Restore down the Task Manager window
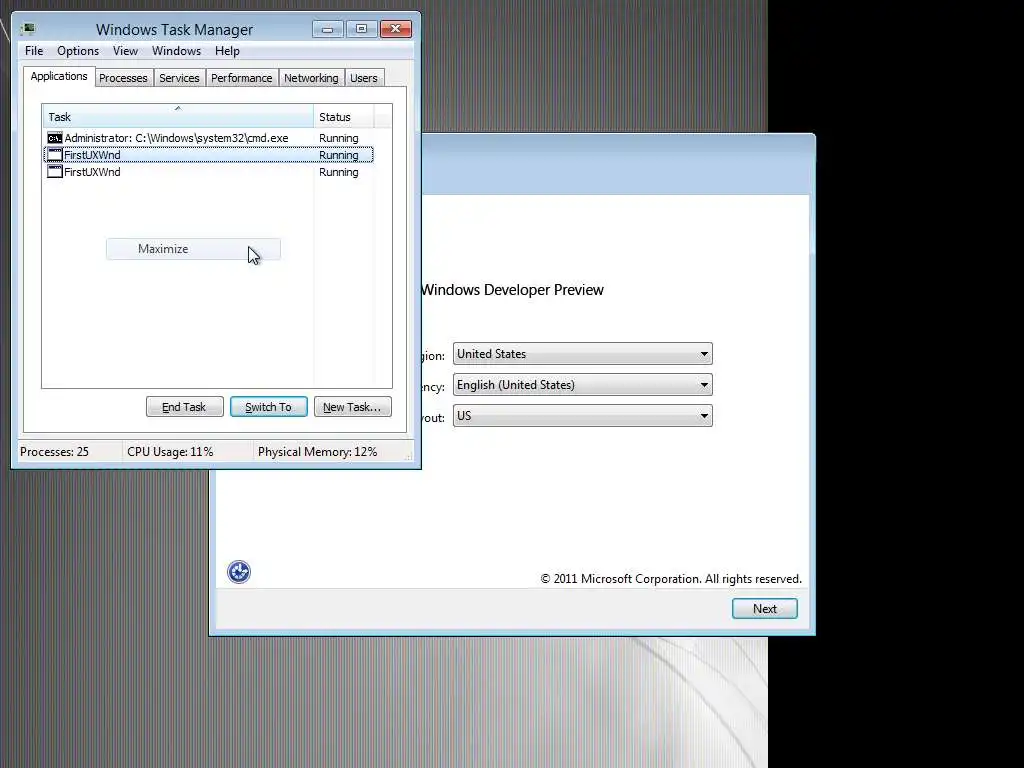 [x=361, y=29]
